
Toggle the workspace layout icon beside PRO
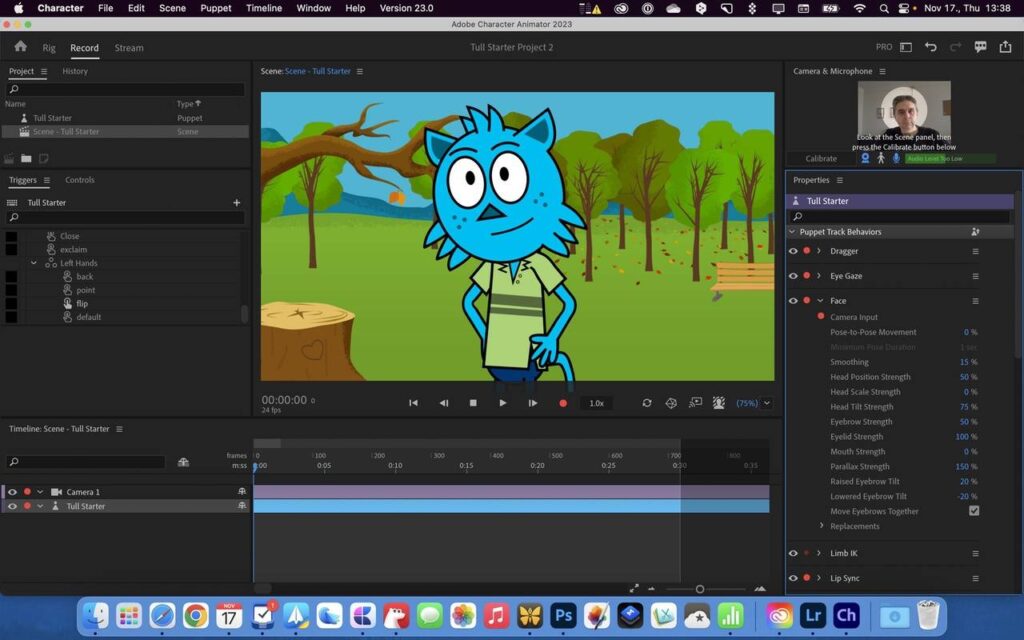[x=906, y=47]
